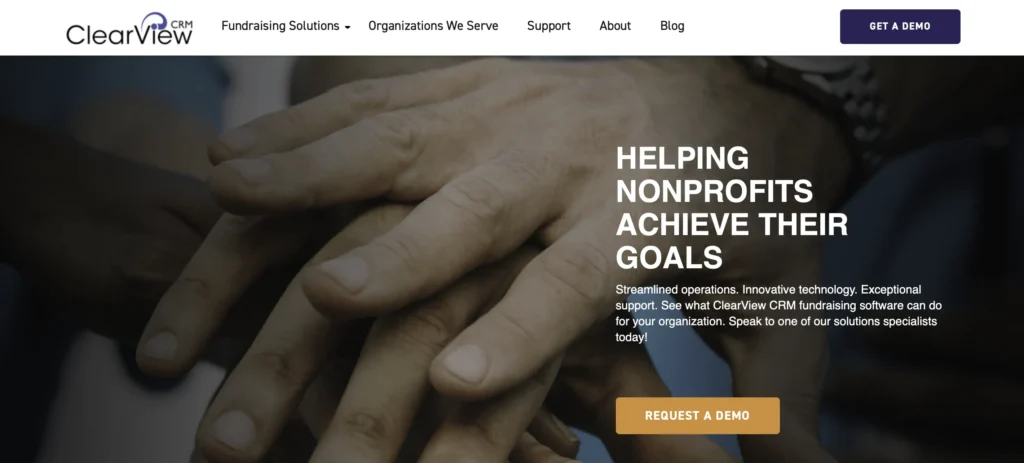Click the purple GET A DEMO button
The height and width of the screenshot is (463, 1024).
click(900, 27)
